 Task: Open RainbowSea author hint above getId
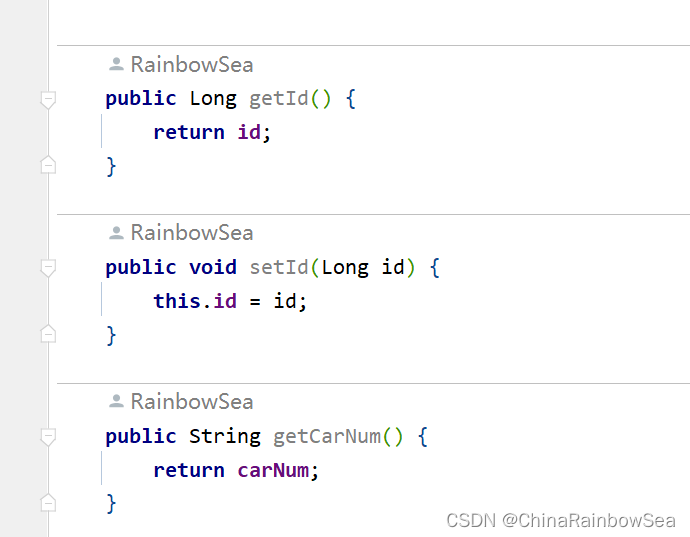click(192, 65)
